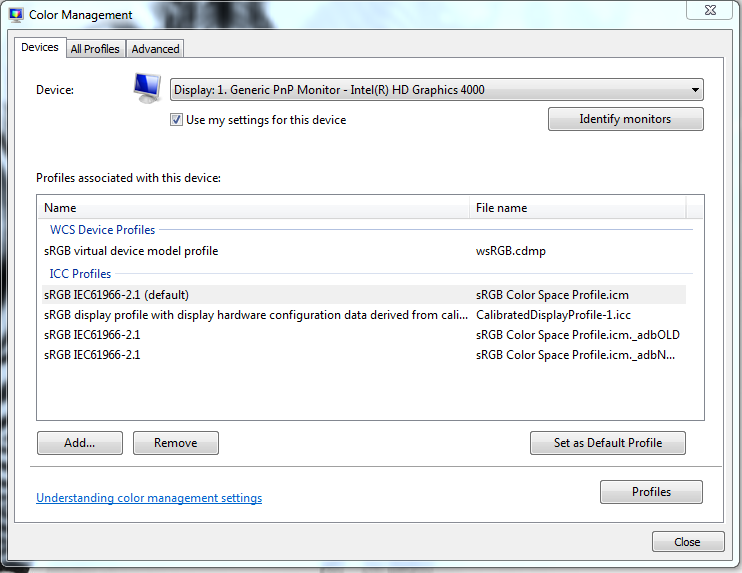This screenshot has height=573, width=742.
Task: Click Set as Default Profile button
Action: 608,443
